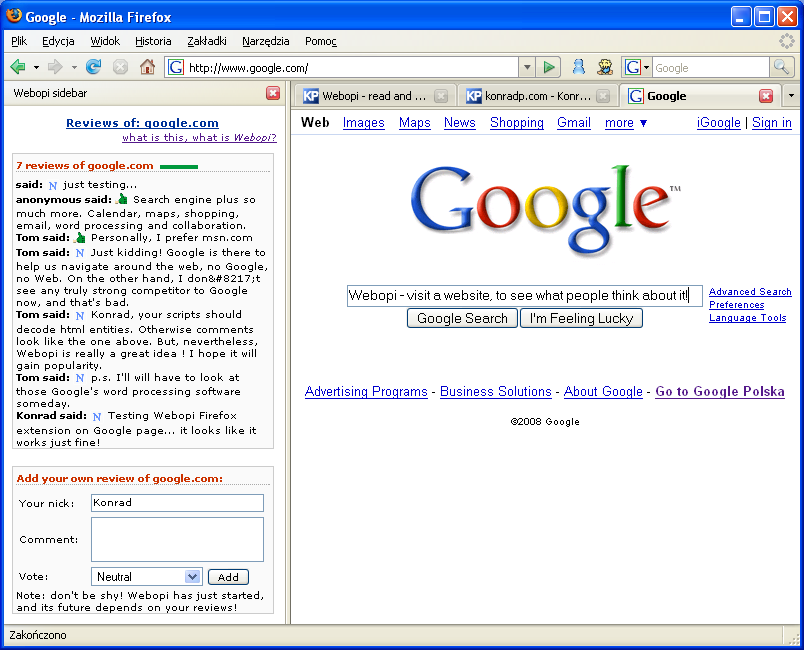Screen dimensions: 804x650
Task: Open 'what is this, what is Webopi?' link
Action: 199,137
